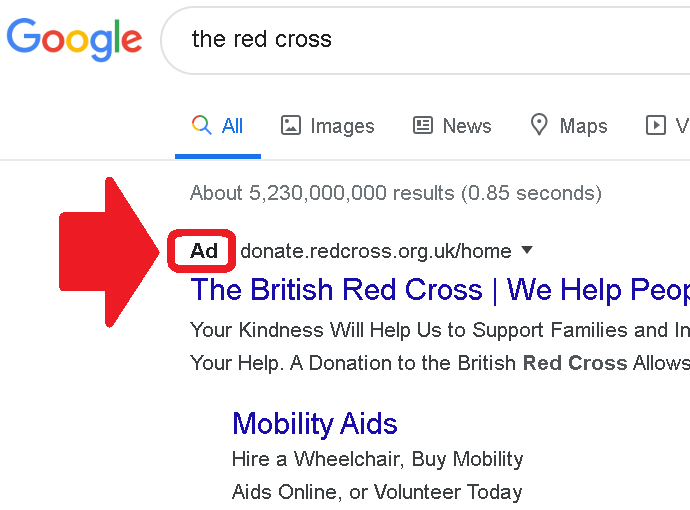The width and height of the screenshot is (690, 510).
Task: Click the Videos play icon
Action: (655, 125)
